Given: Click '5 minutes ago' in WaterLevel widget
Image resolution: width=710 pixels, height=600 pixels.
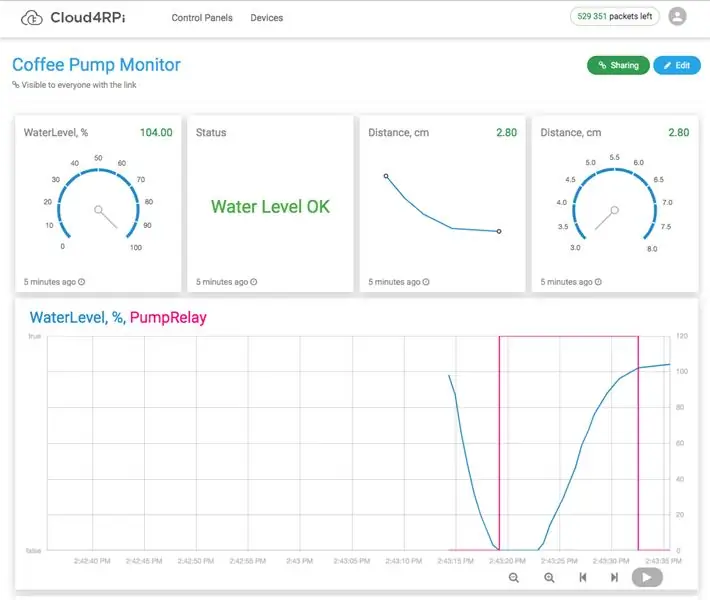Looking at the screenshot, I should (50, 282).
